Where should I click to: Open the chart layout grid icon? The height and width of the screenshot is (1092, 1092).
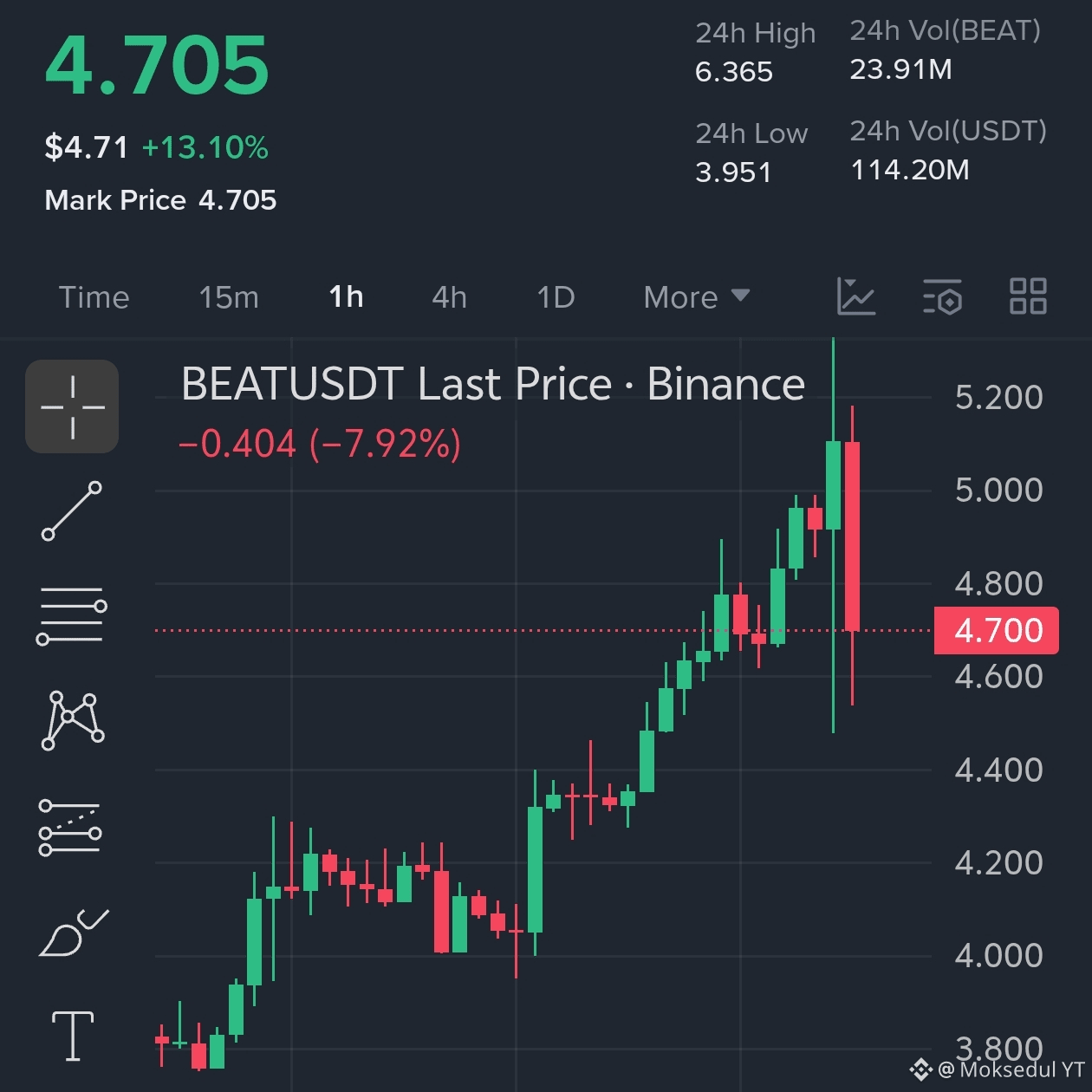point(1028,296)
